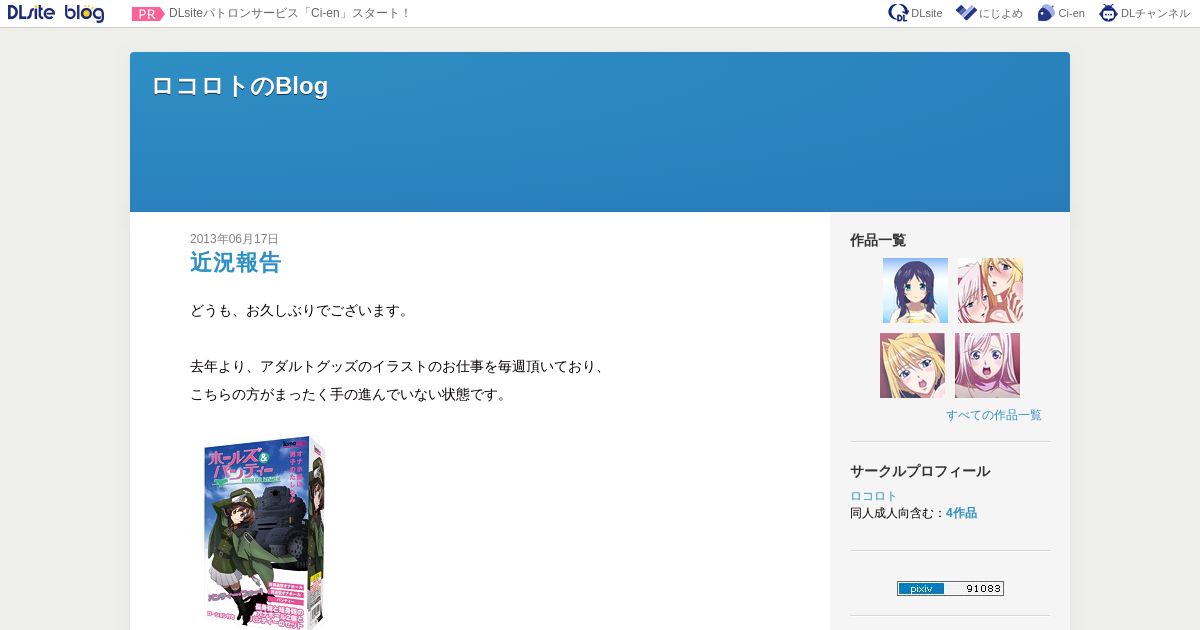This screenshot has height=630, width=1200.
Task: Click the 2013年06月17日 post date
Action: click(x=234, y=239)
